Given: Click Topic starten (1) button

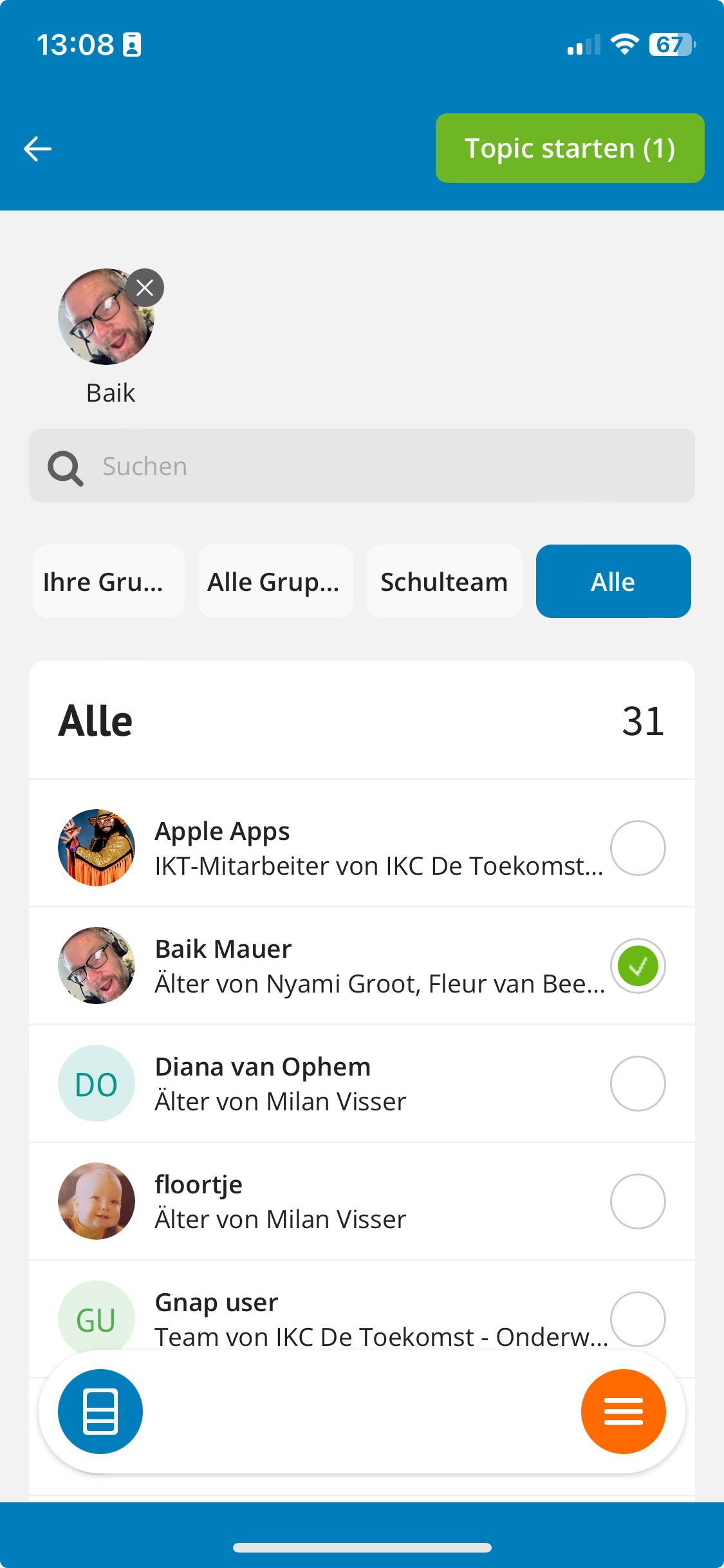Looking at the screenshot, I should [570, 148].
